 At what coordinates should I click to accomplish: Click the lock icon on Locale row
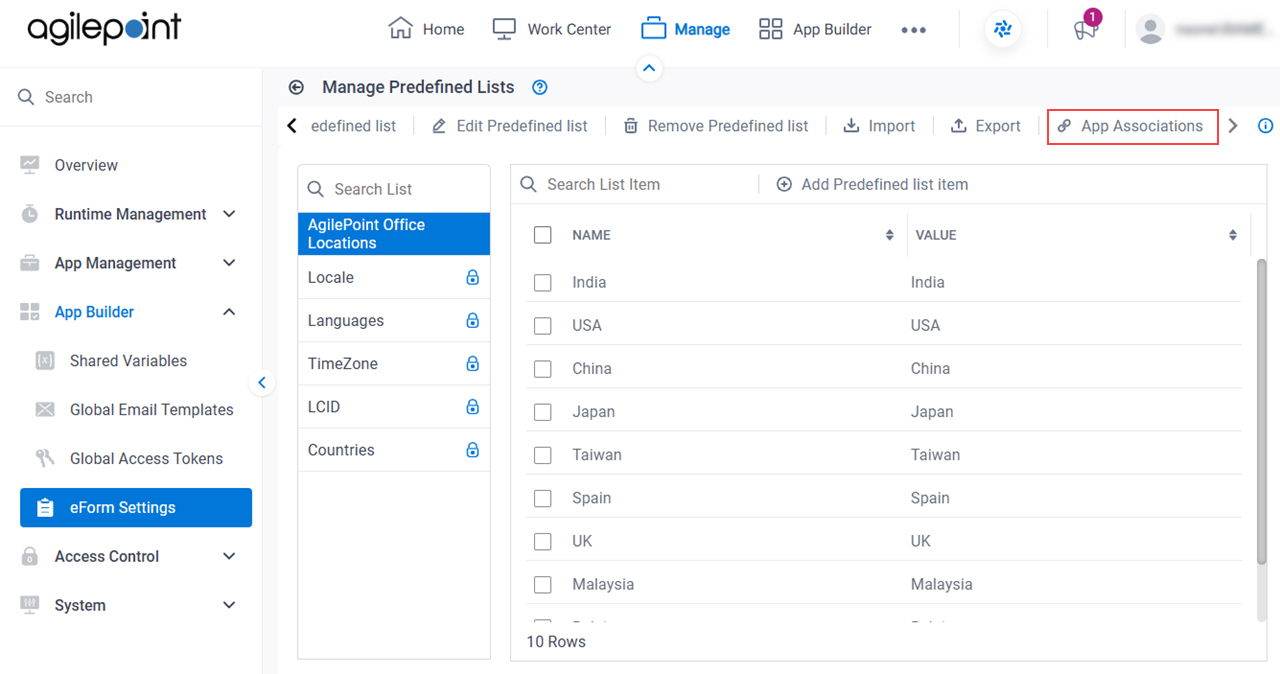(x=473, y=278)
